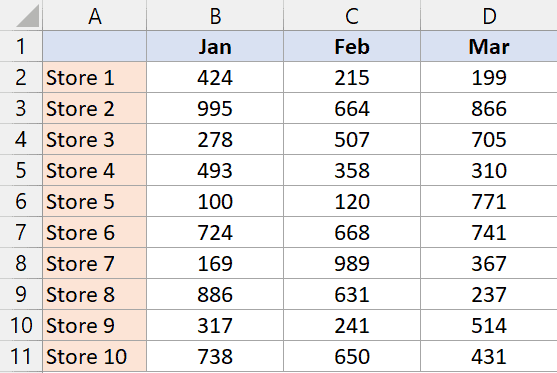Click the Jan header cell
This screenshot has width=557, height=373.
(215, 46)
